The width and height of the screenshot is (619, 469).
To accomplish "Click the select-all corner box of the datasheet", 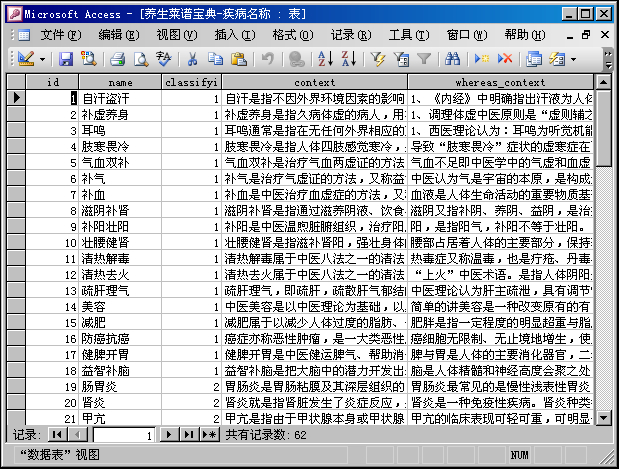I will [16, 82].
